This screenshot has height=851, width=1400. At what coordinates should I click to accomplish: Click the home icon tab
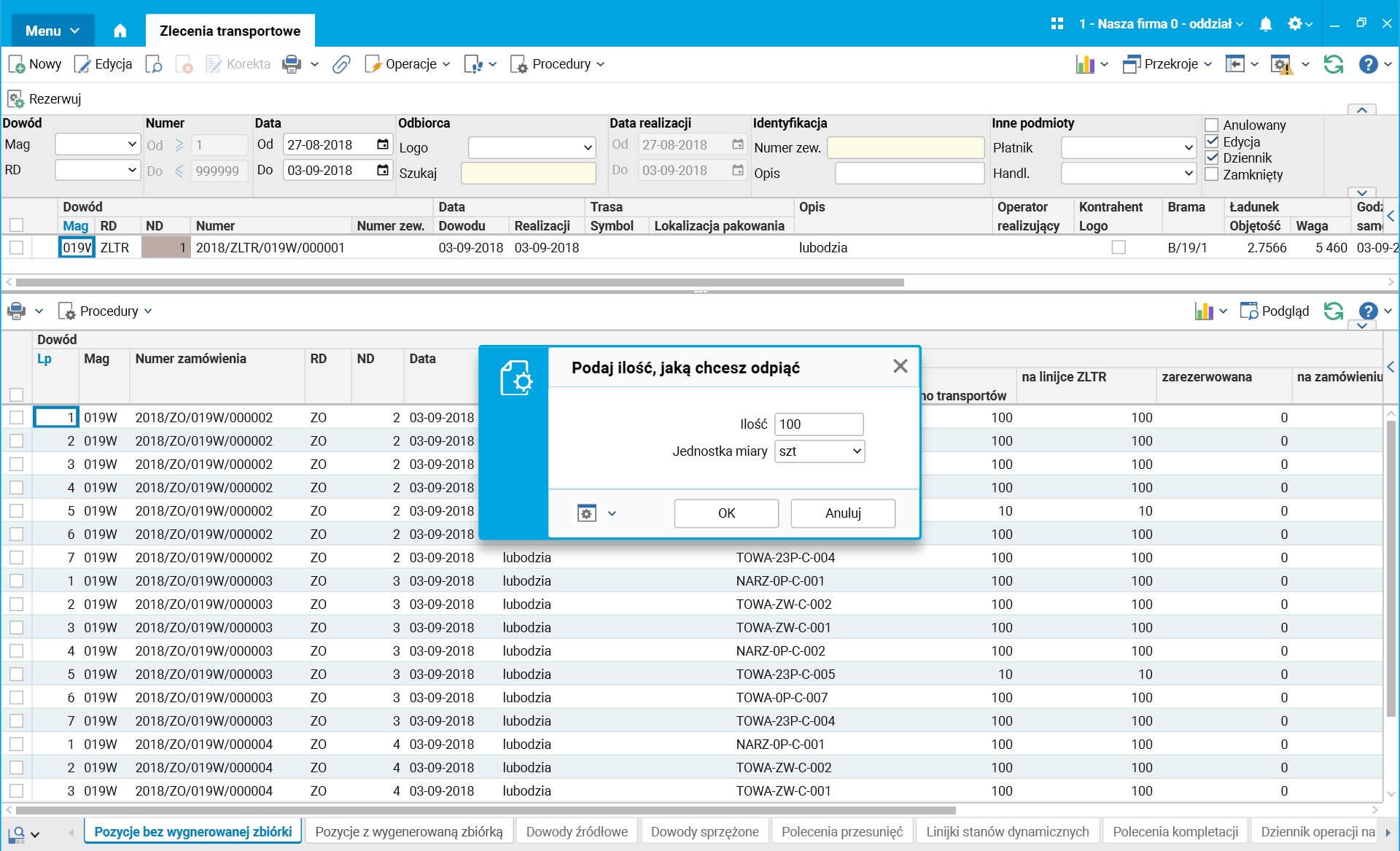tap(120, 31)
